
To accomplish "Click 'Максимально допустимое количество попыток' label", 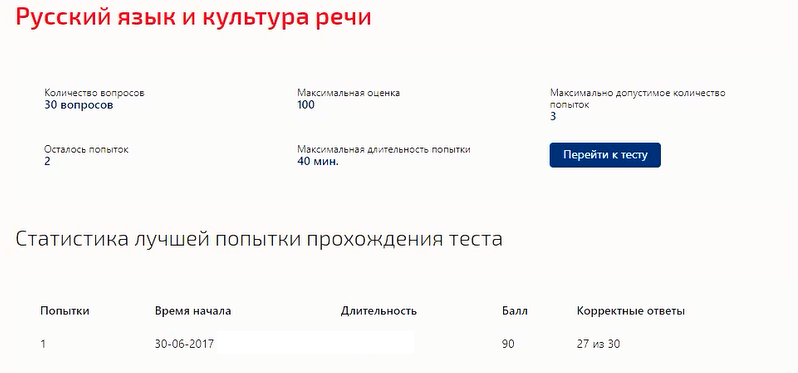I will (x=638, y=99).
